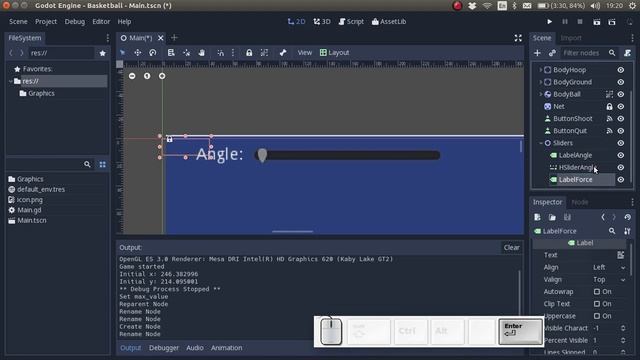The height and width of the screenshot is (360, 640).
Task: Load a resource with Inspector folder icon
Action: click(552, 217)
